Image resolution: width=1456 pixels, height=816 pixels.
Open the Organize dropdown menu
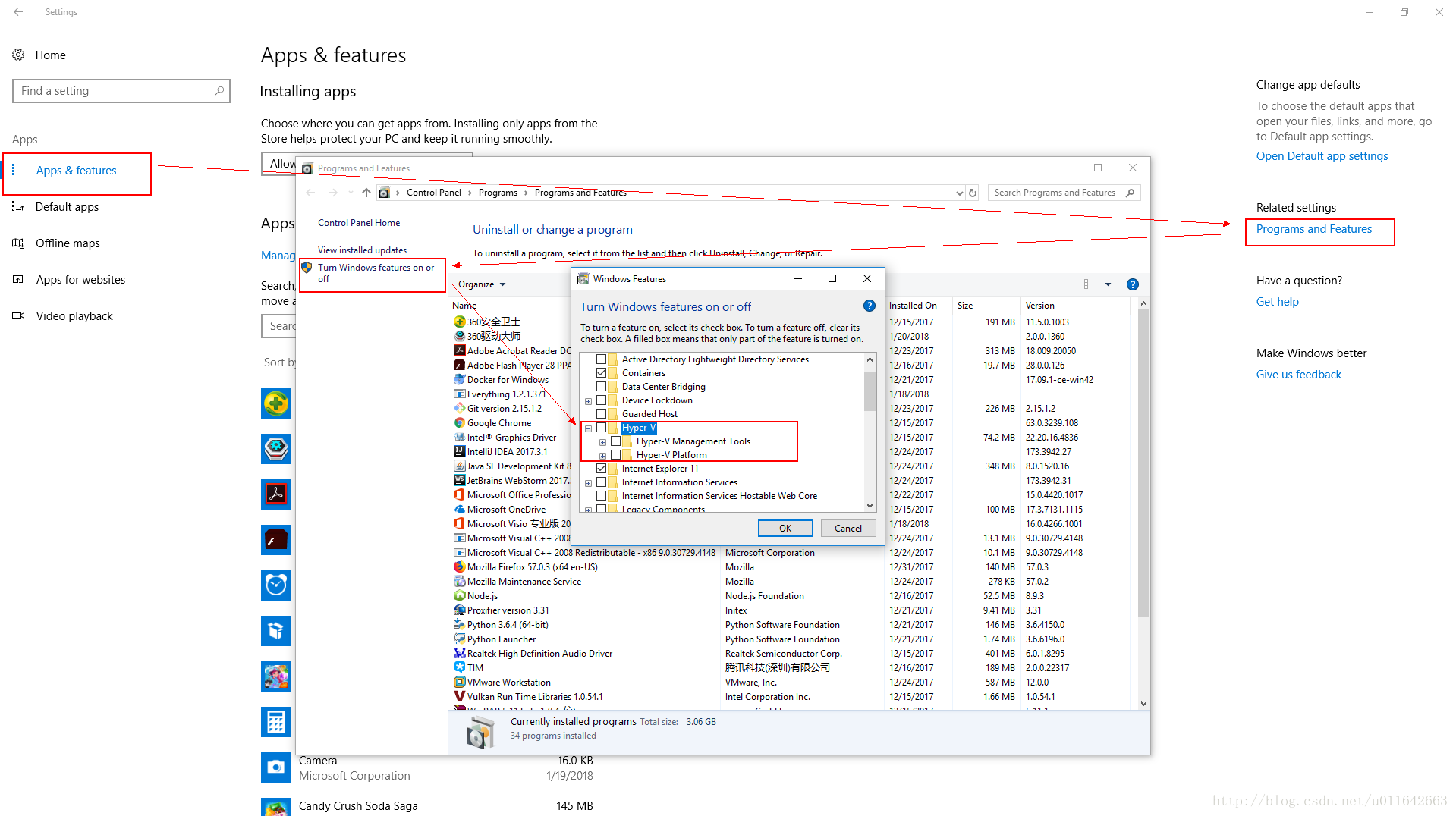coord(482,284)
